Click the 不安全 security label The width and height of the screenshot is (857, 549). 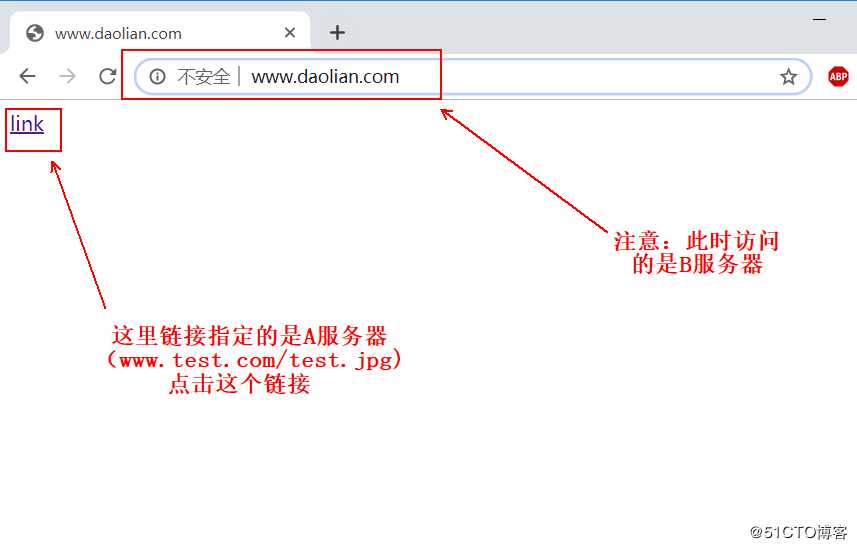pos(203,77)
